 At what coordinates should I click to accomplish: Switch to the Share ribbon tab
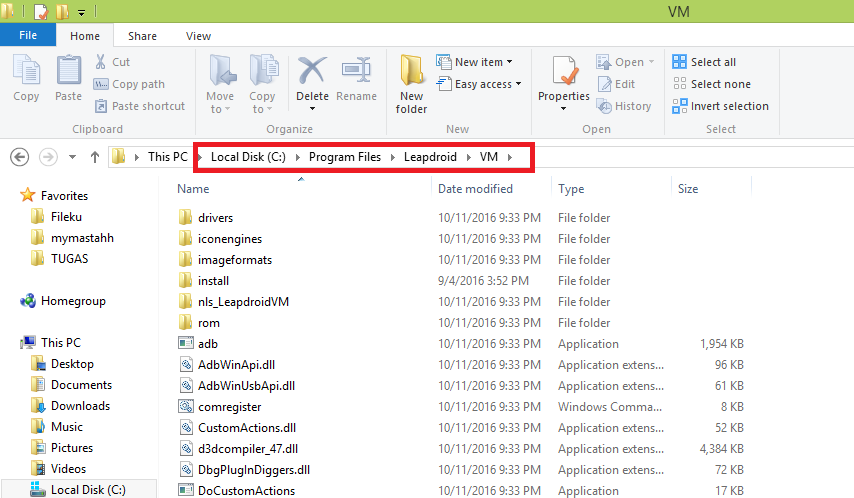[142, 36]
